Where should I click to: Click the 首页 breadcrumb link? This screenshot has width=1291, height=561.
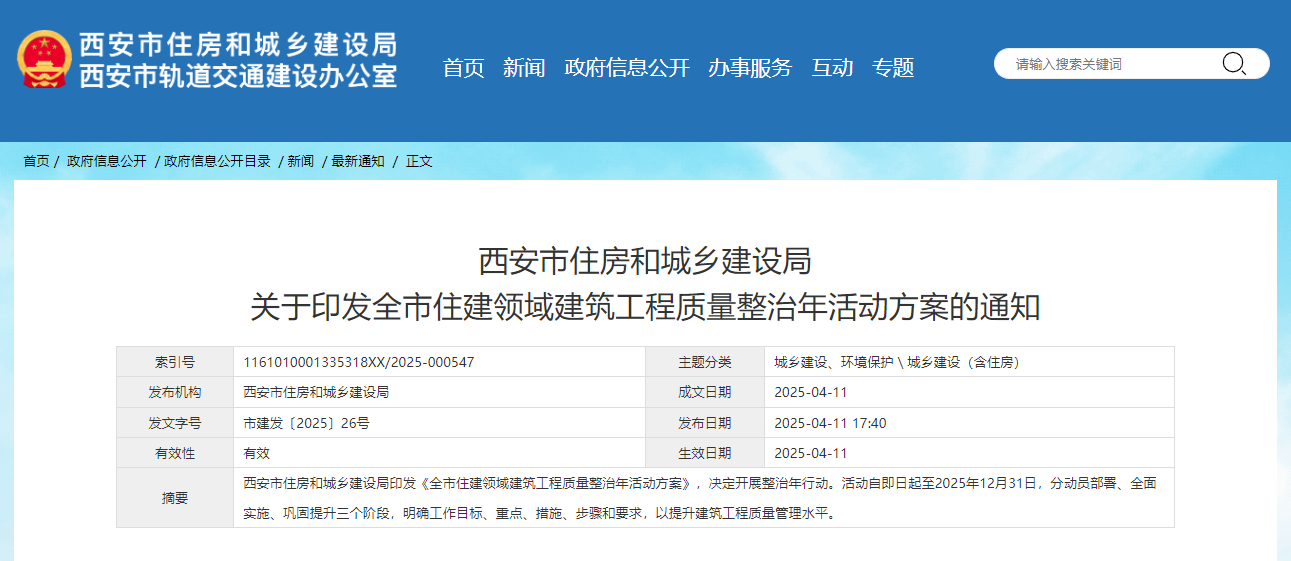click(36, 161)
